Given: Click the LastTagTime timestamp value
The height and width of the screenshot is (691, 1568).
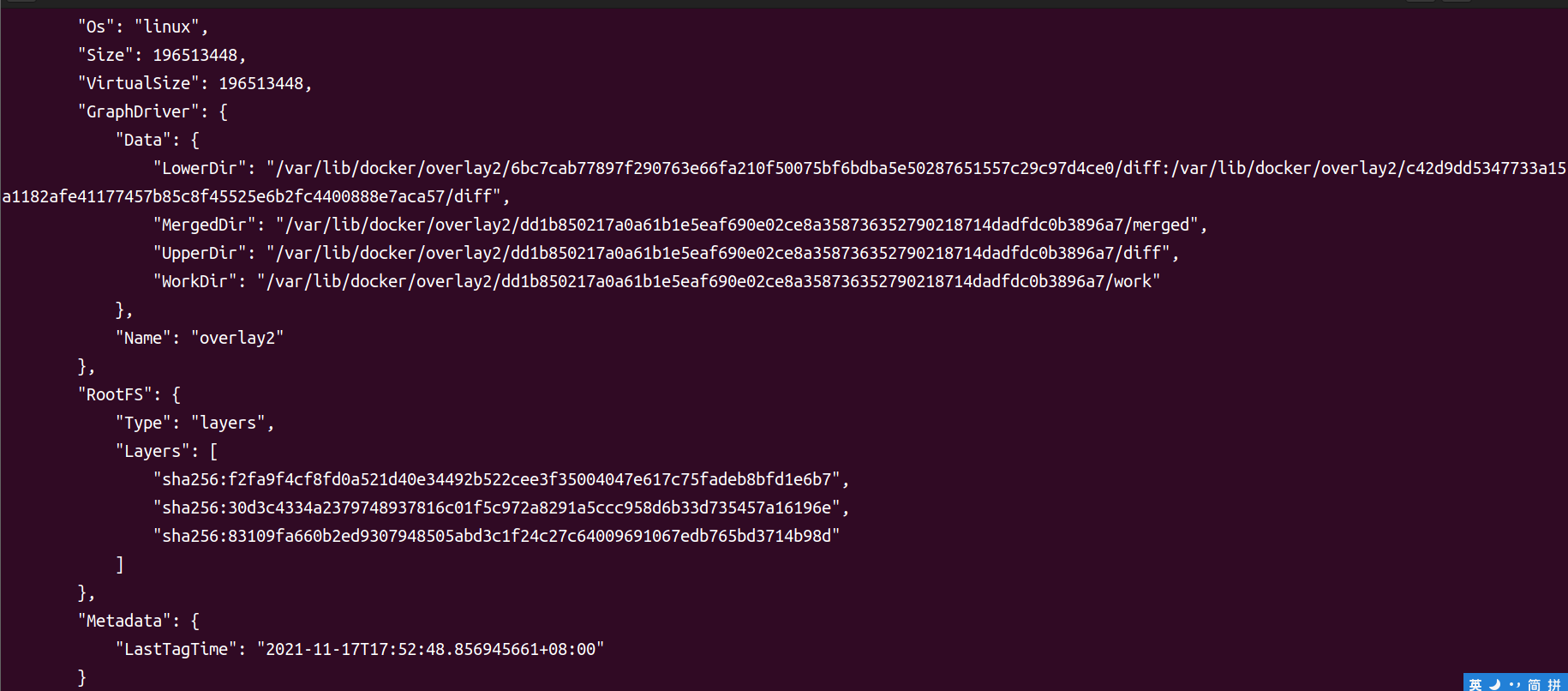Looking at the screenshot, I should pos(430,649).
